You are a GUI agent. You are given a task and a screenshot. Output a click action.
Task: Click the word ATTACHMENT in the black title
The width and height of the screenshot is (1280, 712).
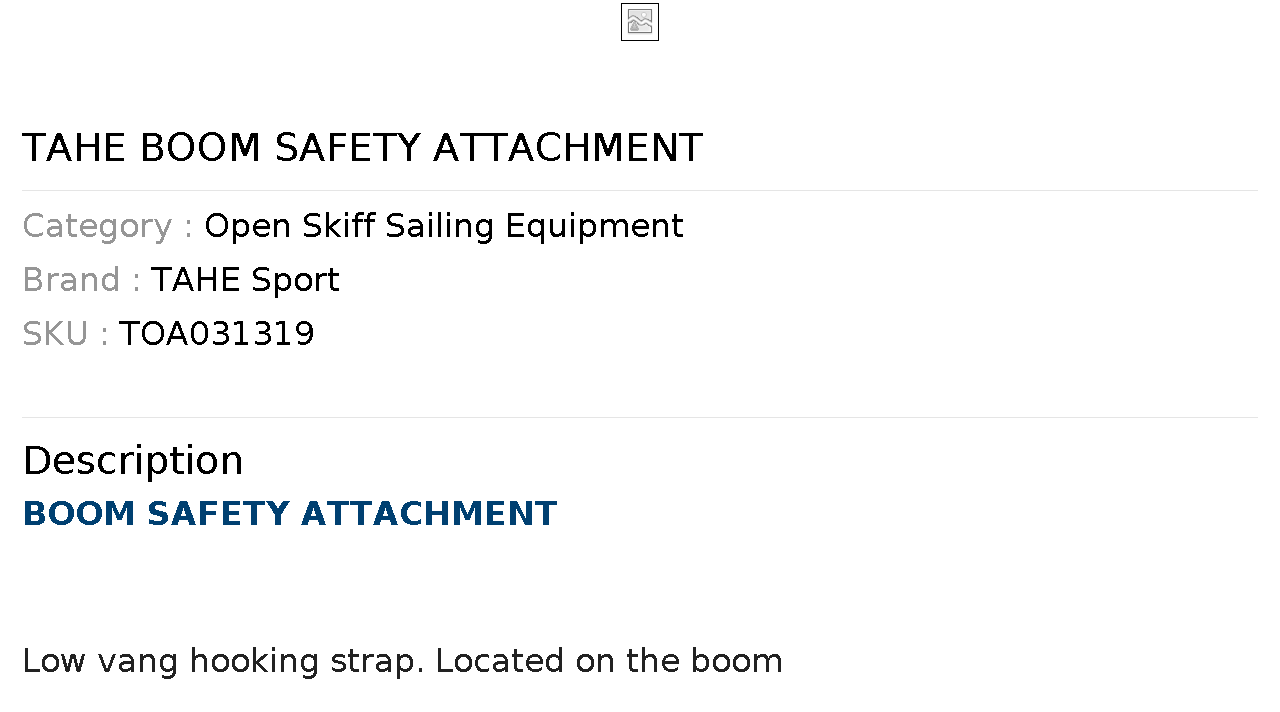[x=568, y=148]
